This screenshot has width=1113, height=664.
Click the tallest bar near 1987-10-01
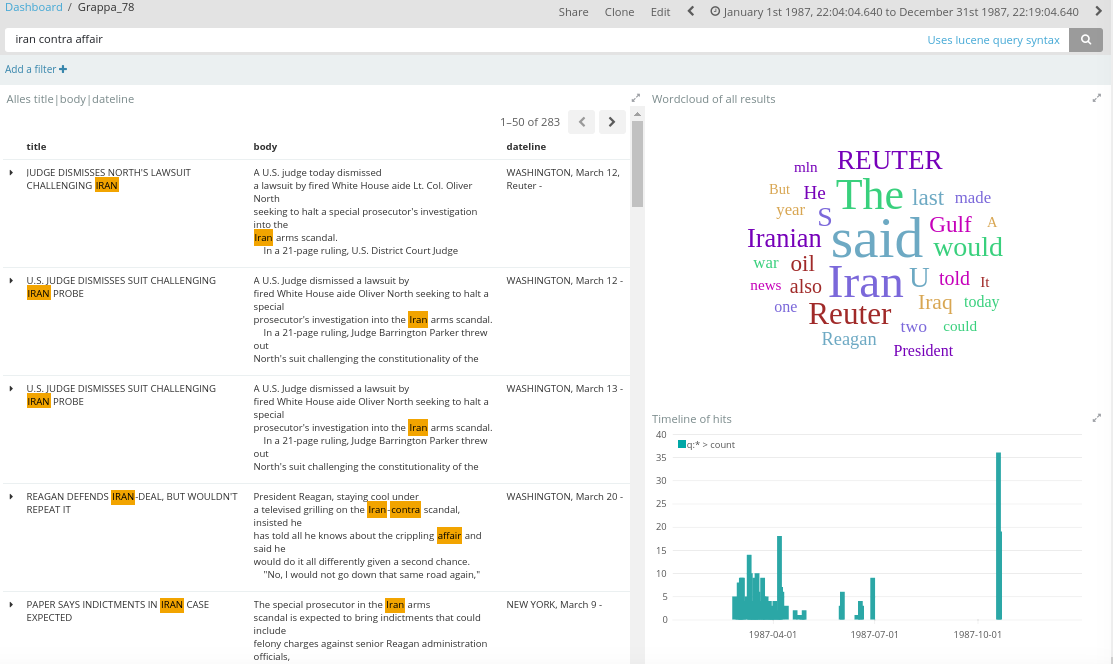(x=999, y=536)
